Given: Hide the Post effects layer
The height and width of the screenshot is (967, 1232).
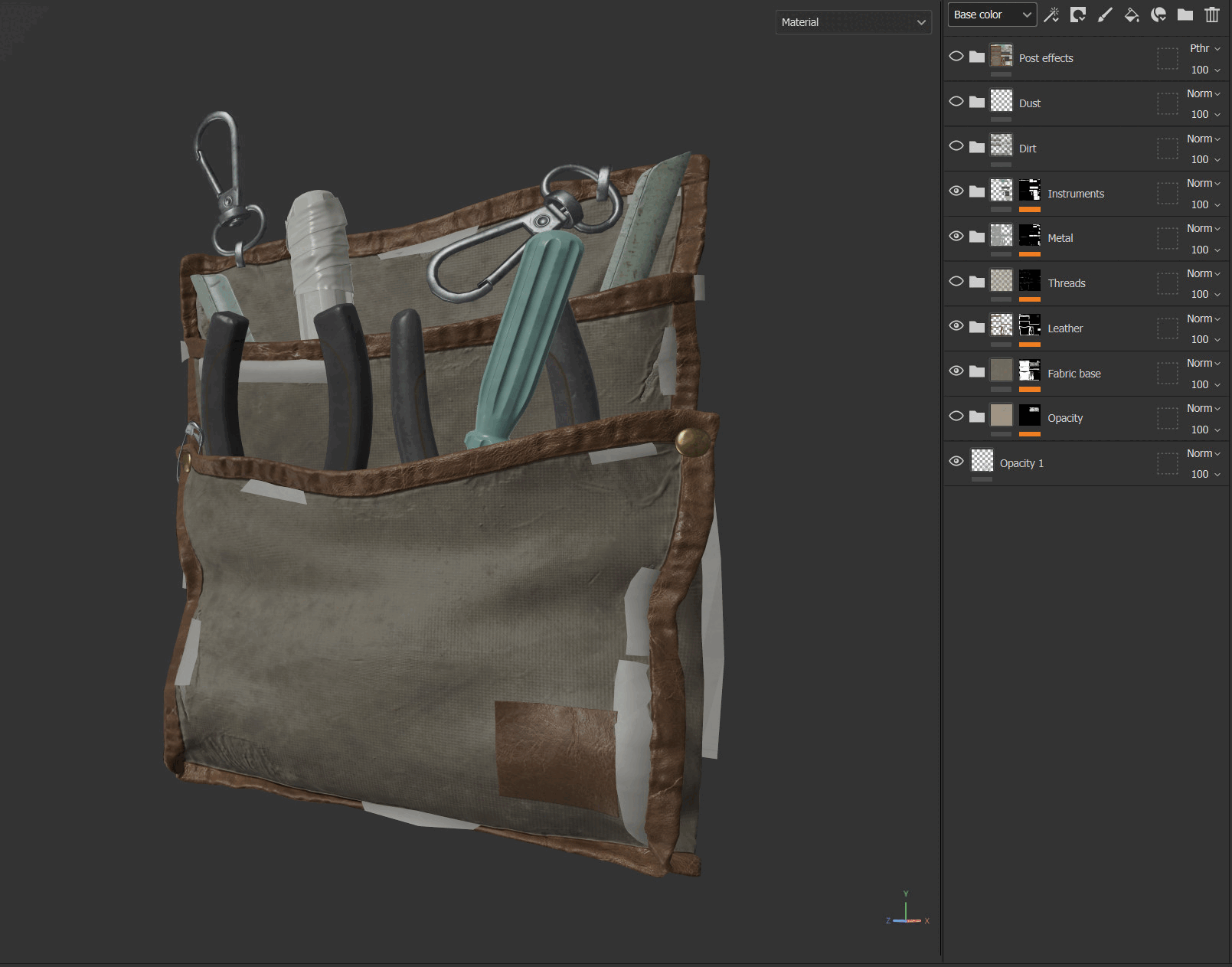Looking at the screenshot, I should pyautogui.click(x=956, y=57).
